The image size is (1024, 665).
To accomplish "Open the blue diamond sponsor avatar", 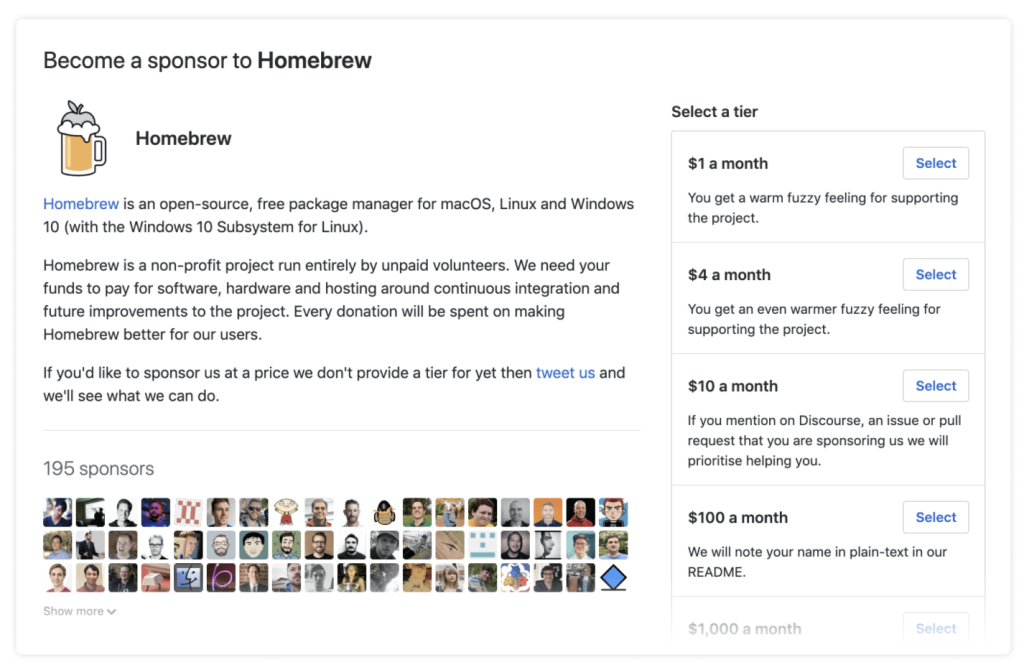I will point(613,577).
